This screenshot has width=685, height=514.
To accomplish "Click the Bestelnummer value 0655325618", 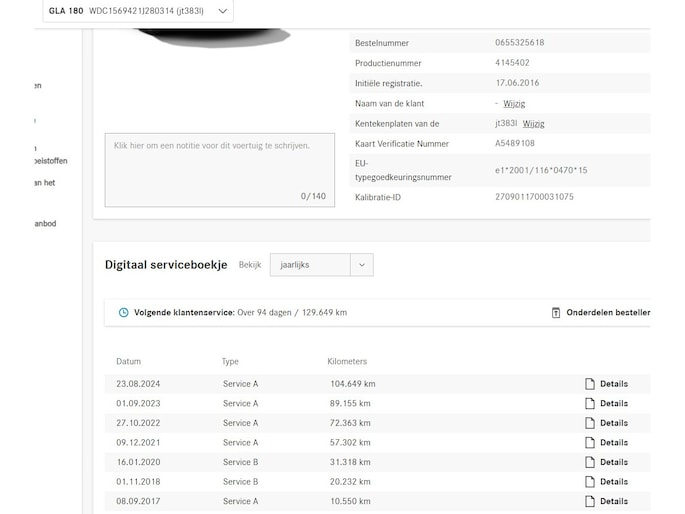I will click(x=519, y=43).
